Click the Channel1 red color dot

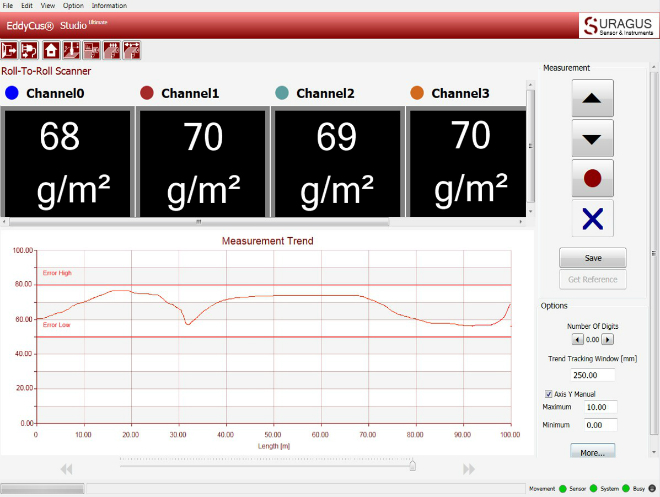click(147, 93)
